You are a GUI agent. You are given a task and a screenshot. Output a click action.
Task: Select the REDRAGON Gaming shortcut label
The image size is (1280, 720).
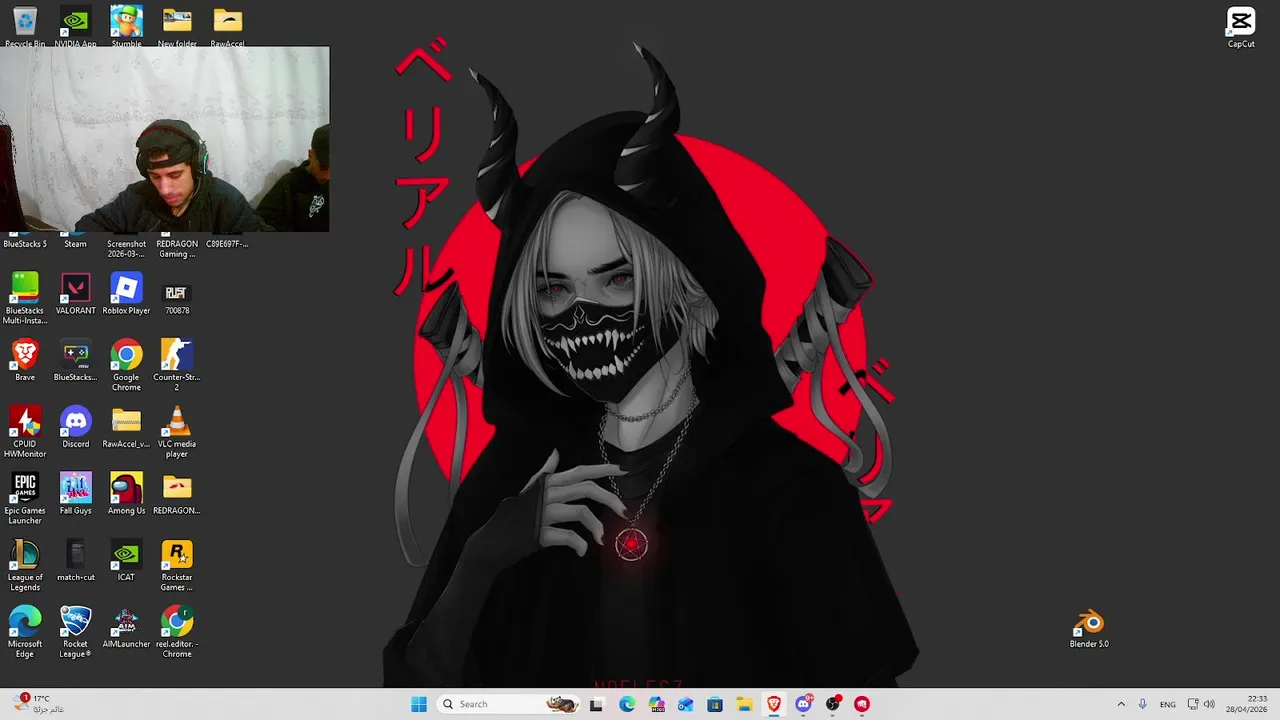pyautogui.click(x=177, y=248)
